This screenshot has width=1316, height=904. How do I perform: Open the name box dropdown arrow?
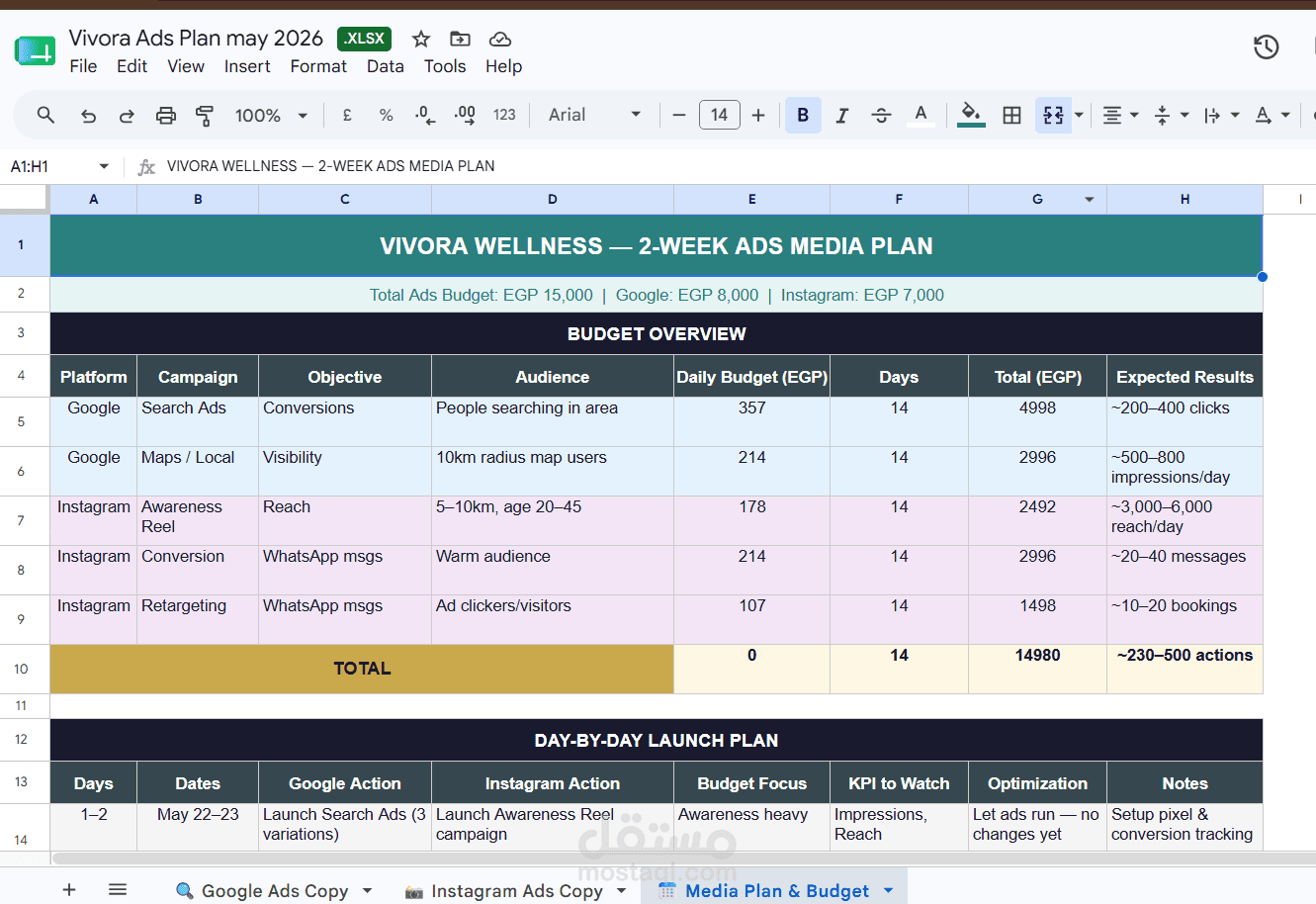tap(104, 166)
